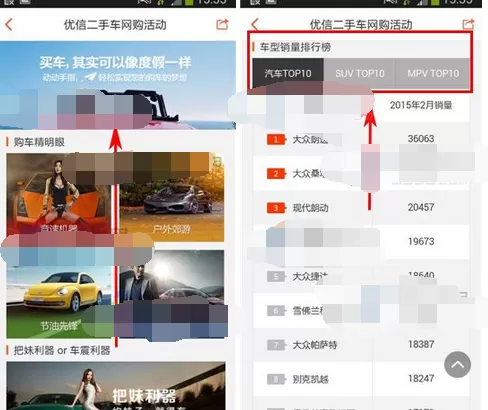Select the 汽车TOP10 tab
488x410 pixels.
pos(288,73)
